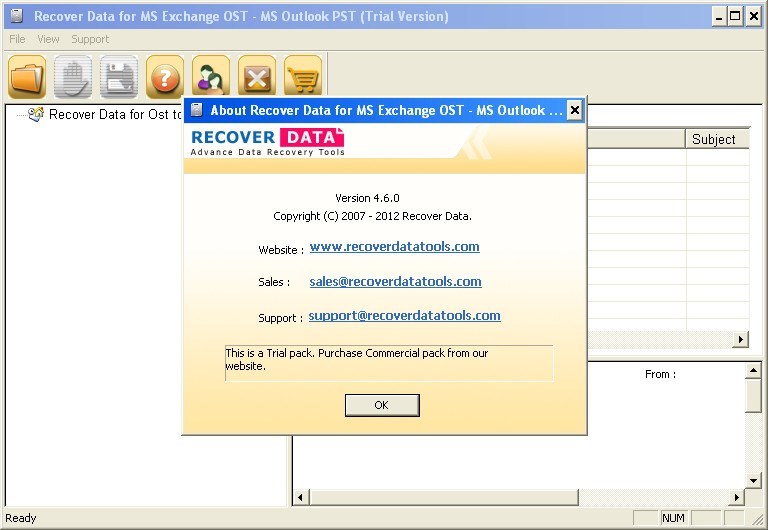
Task: Click the Version 4.6.0 text
Action: [x=367, y=198]
